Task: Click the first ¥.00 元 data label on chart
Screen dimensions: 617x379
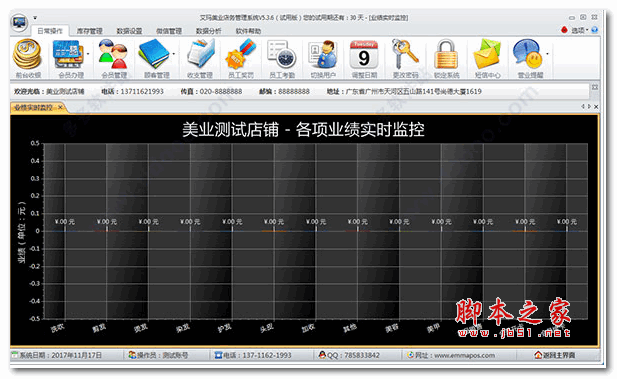Action: click(65, 222)
